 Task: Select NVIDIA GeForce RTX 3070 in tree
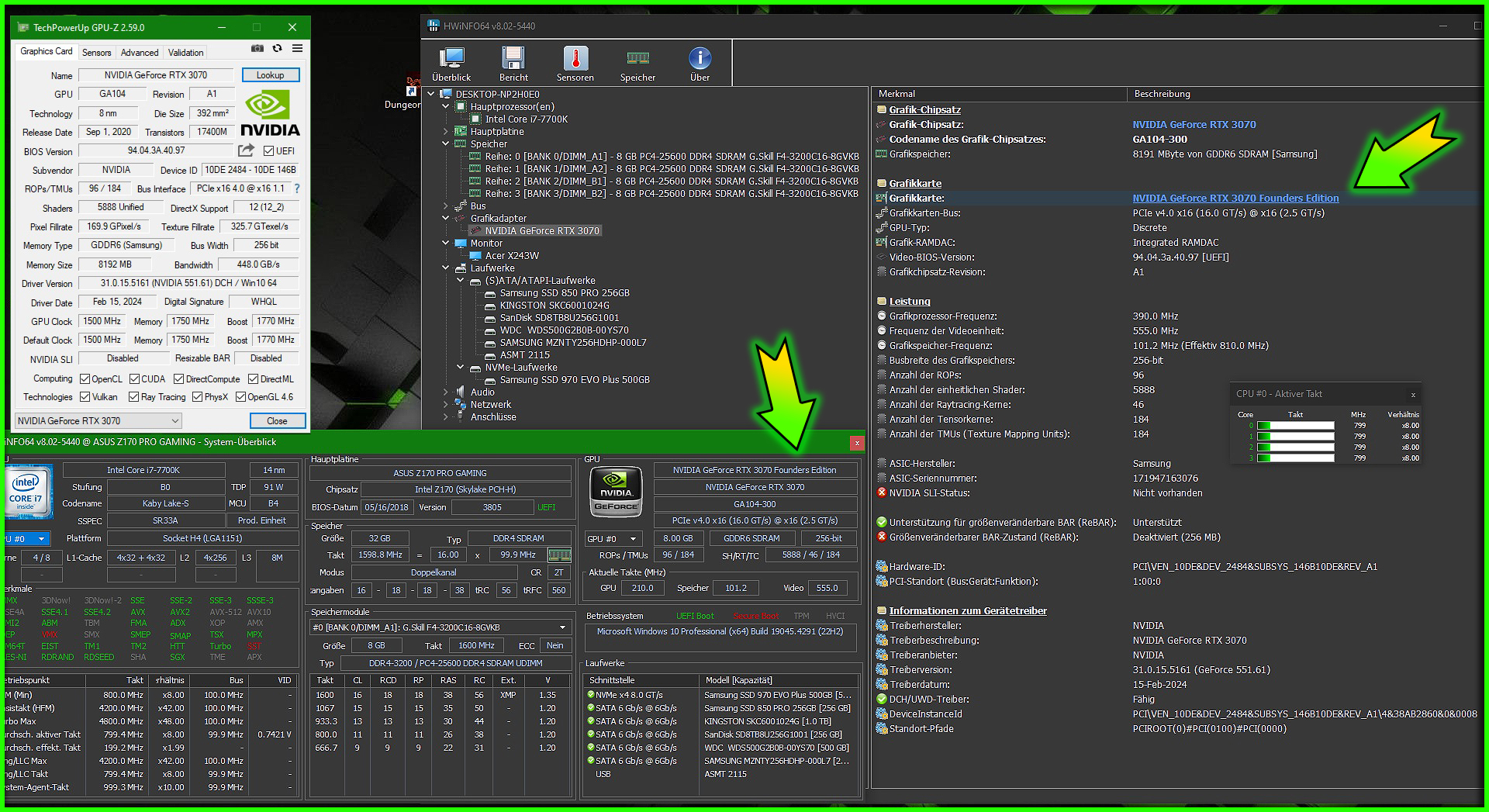[542, 231]
